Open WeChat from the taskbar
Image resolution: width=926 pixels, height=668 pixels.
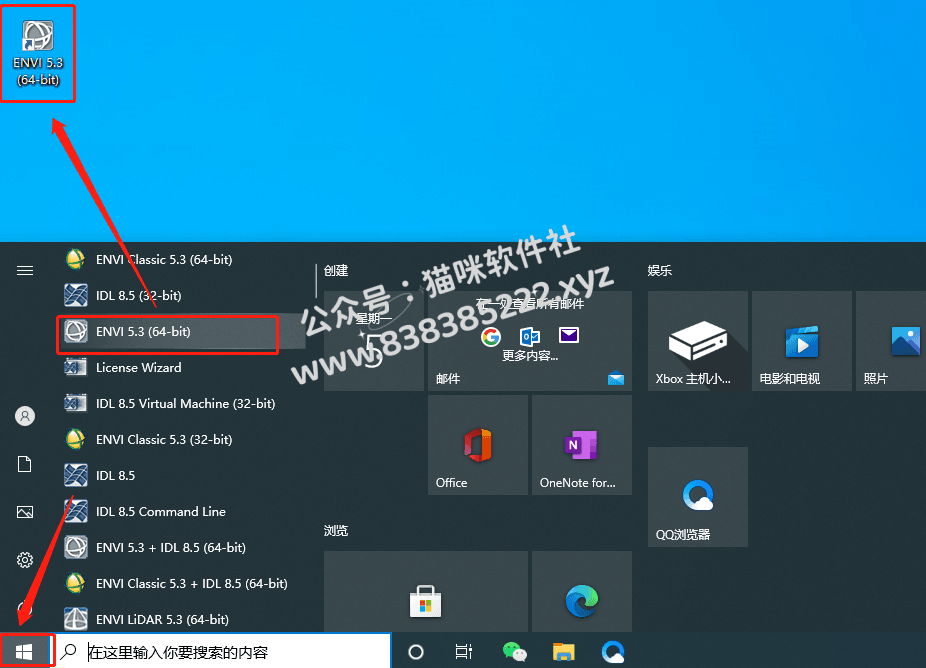coord(514,651)
